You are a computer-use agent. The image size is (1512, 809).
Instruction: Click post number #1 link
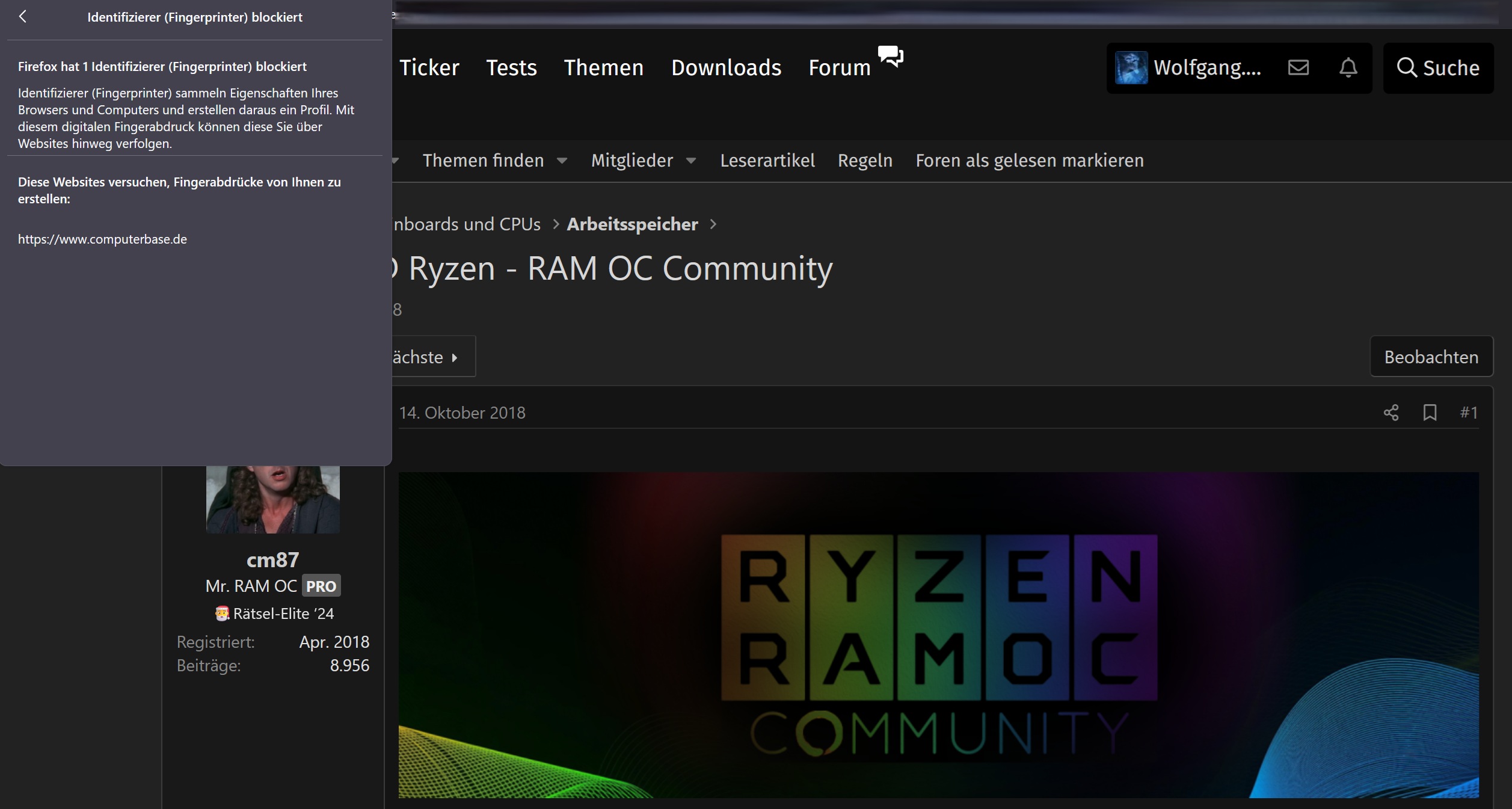click(x=1469, y=413)
